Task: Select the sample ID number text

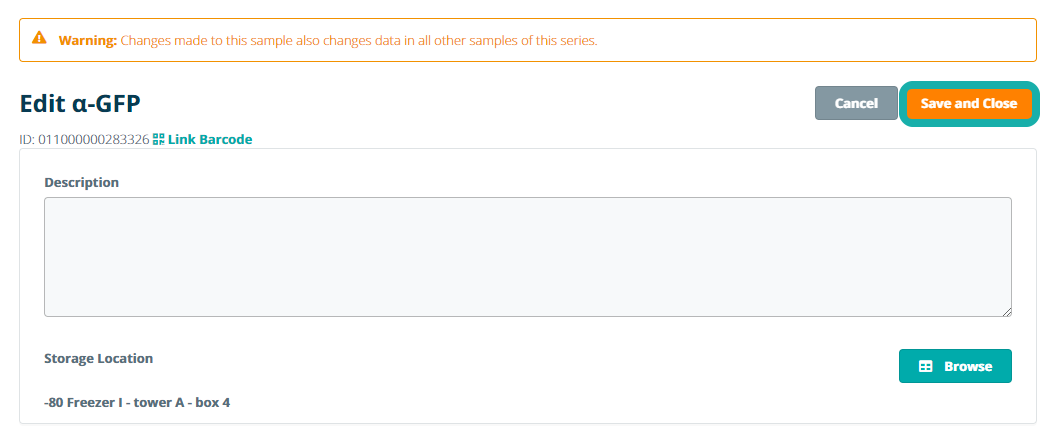Action: [x=93, y=140]
